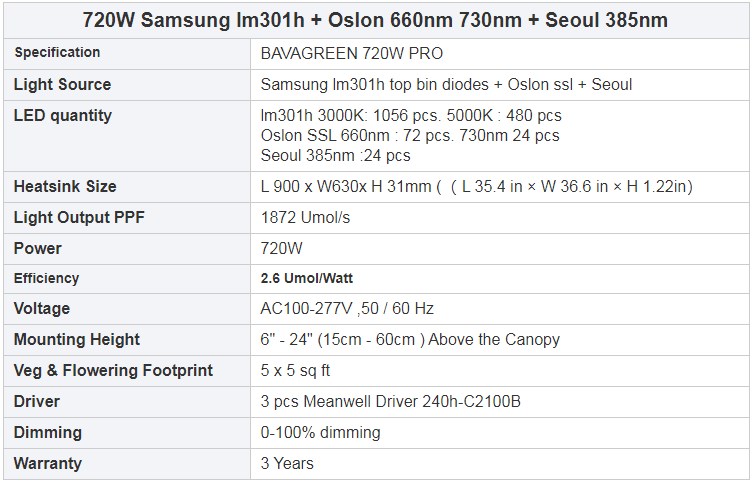The image size is (752, 481).
Task: Select the 0-100% dimming value
Action: 320,432
